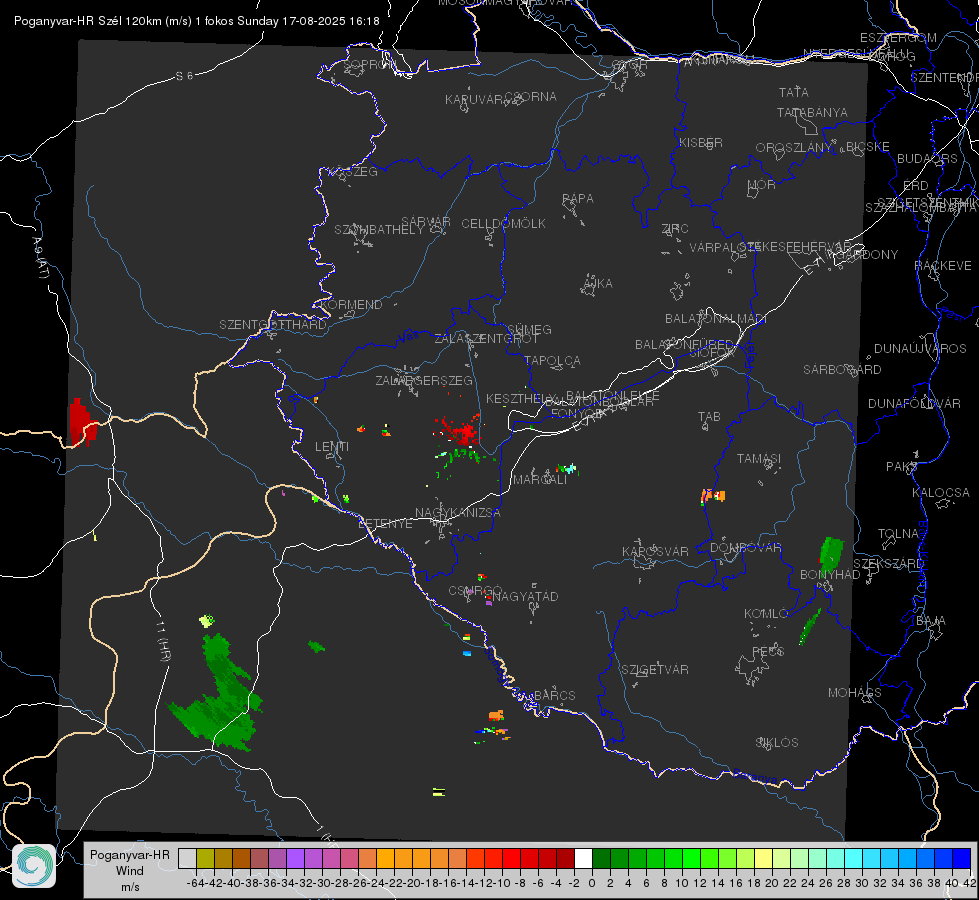979x900 pixels.
Task: Select the ZALAEGERSZEG city label
Action: point(424,380)
